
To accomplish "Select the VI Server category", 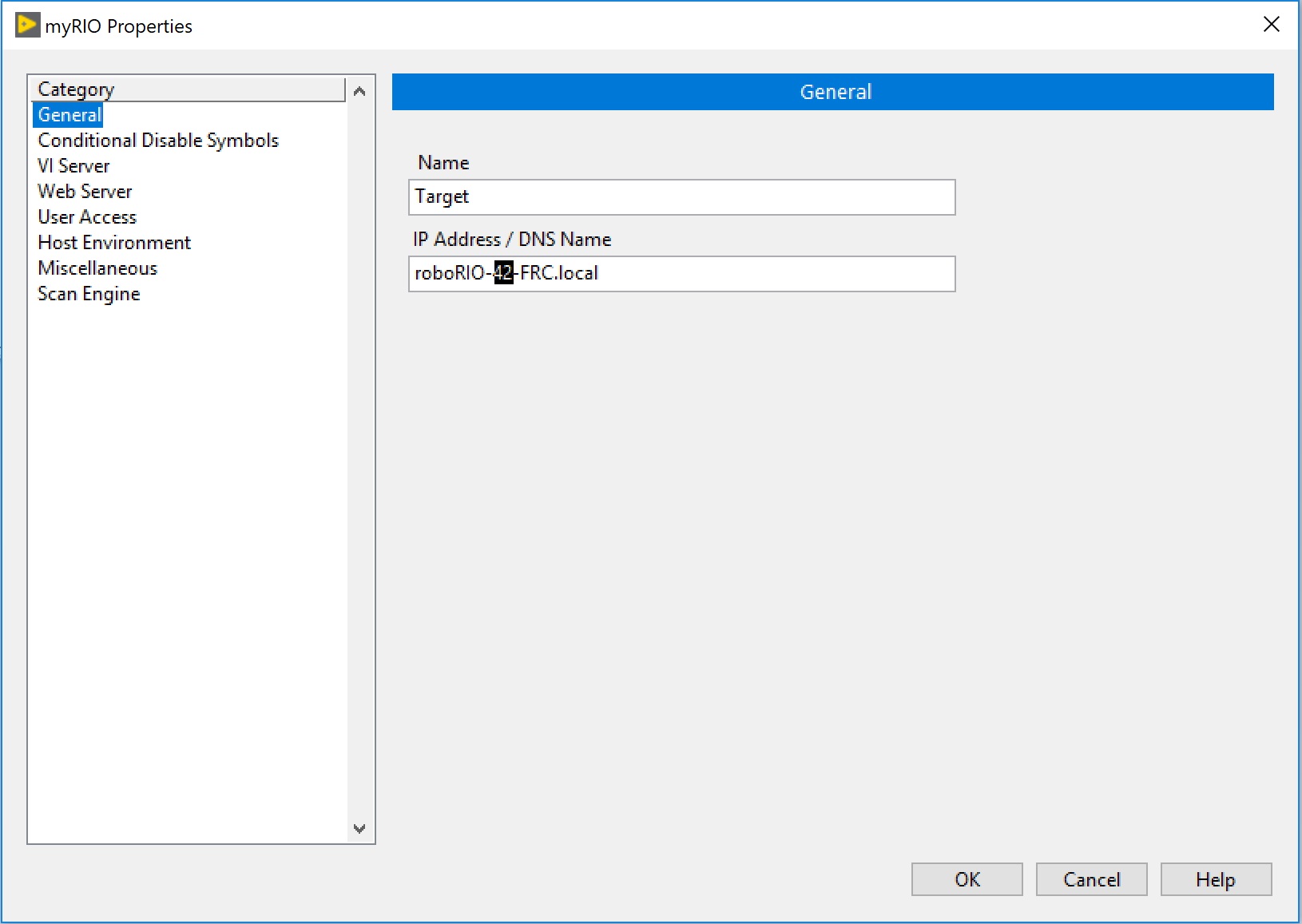I will [x=73, y=166].
